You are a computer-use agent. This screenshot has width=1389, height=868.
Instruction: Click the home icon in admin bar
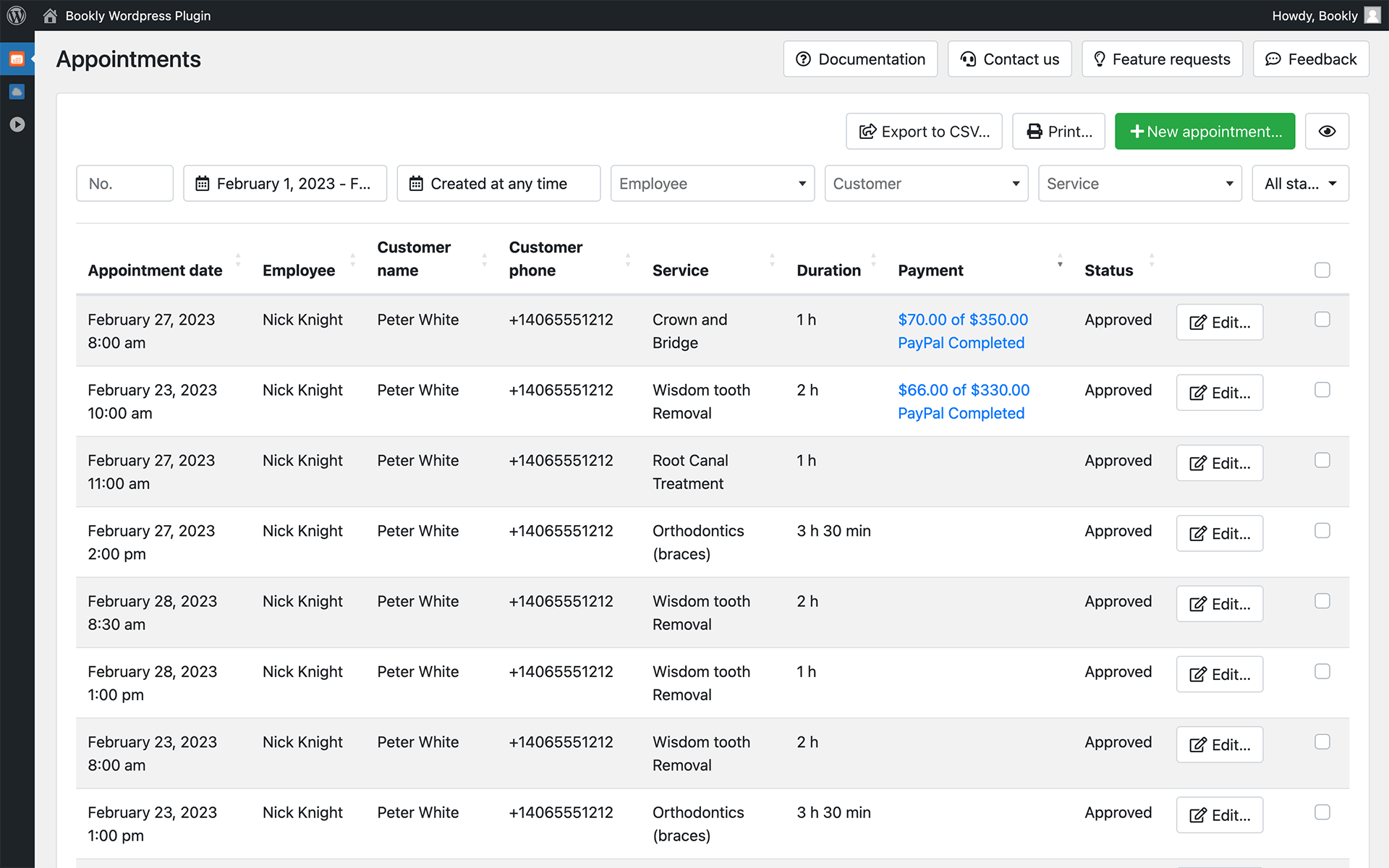[50, 15]
